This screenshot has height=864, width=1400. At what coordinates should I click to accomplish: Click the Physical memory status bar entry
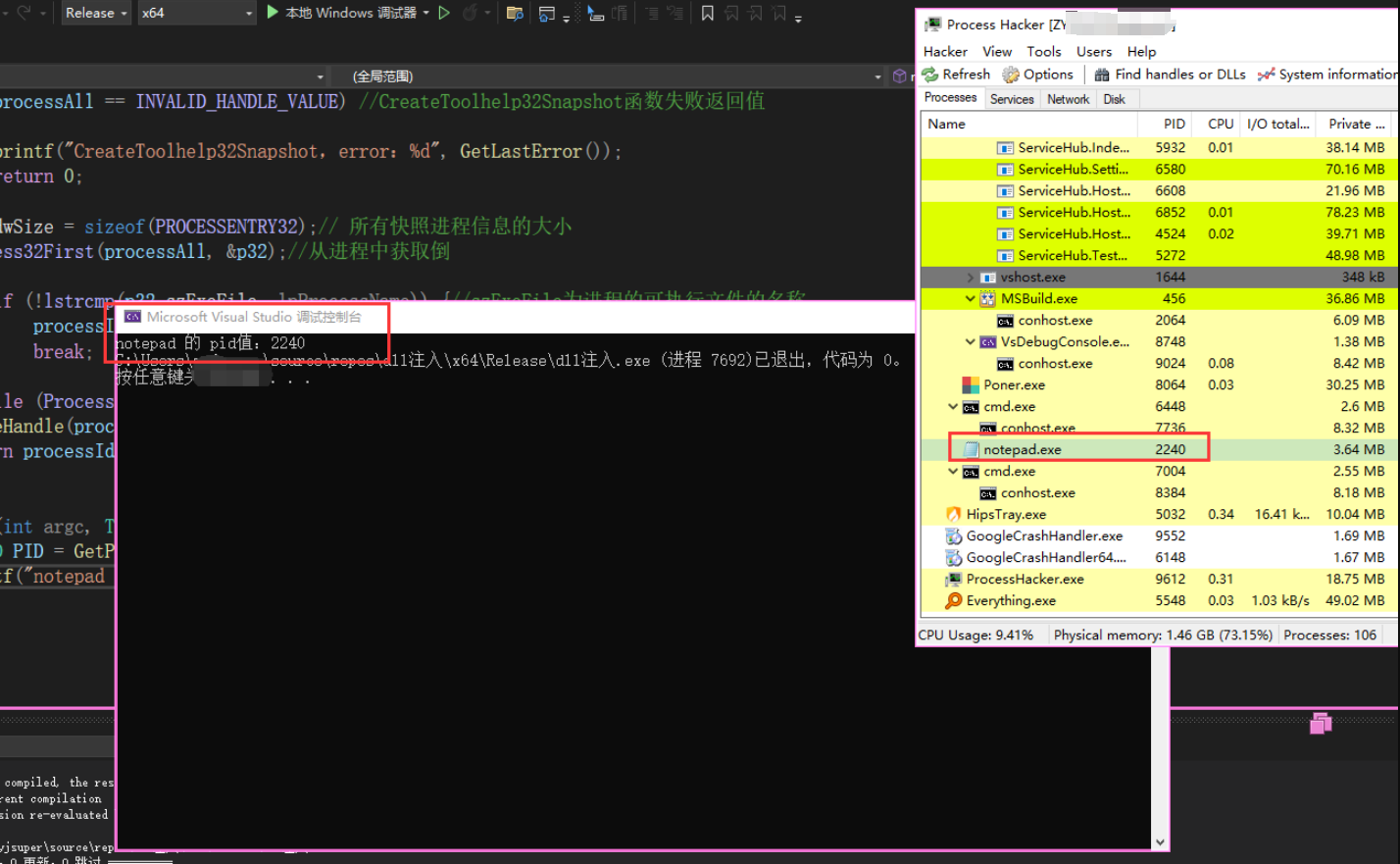pos(1163,635)
